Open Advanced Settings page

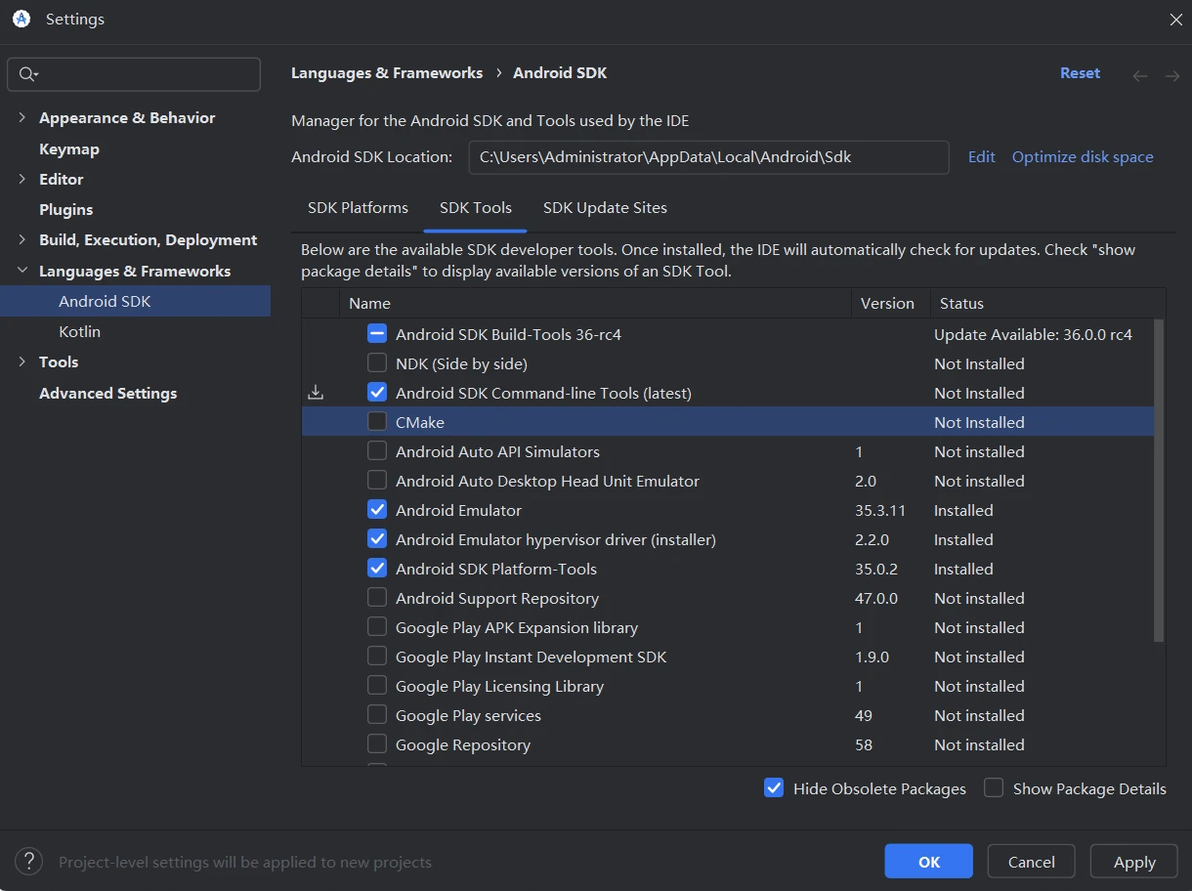coord(108,393)
